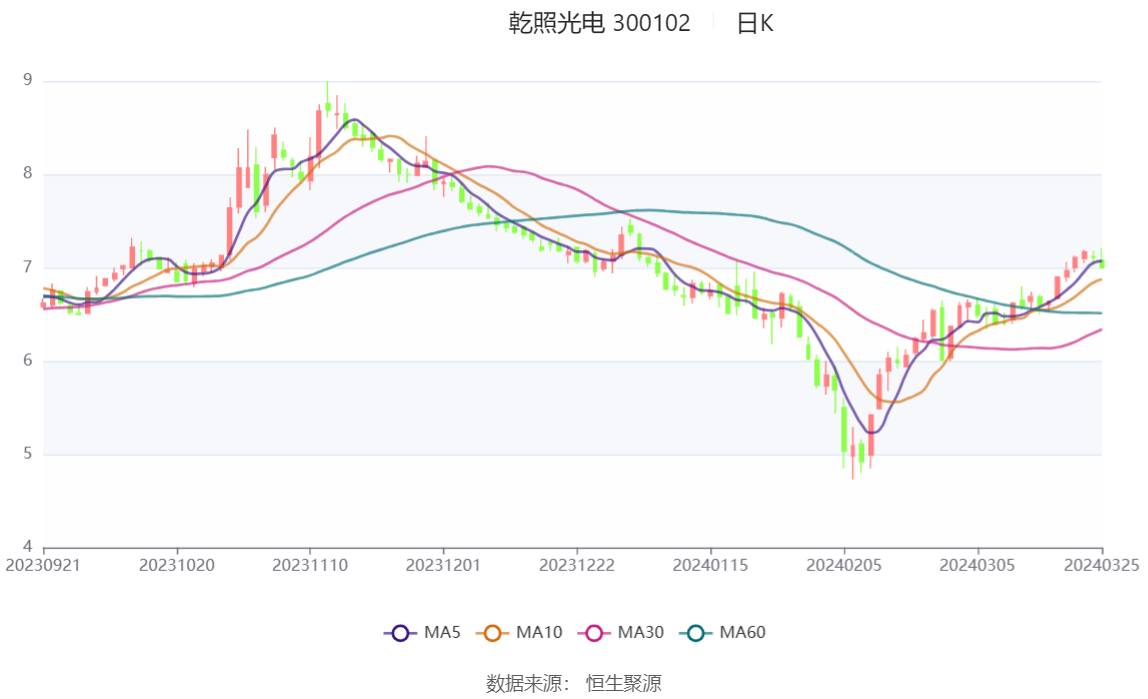Hide the MA5 line via its label
Viewport: 1148px width, 699px height.
click(442, 632)
